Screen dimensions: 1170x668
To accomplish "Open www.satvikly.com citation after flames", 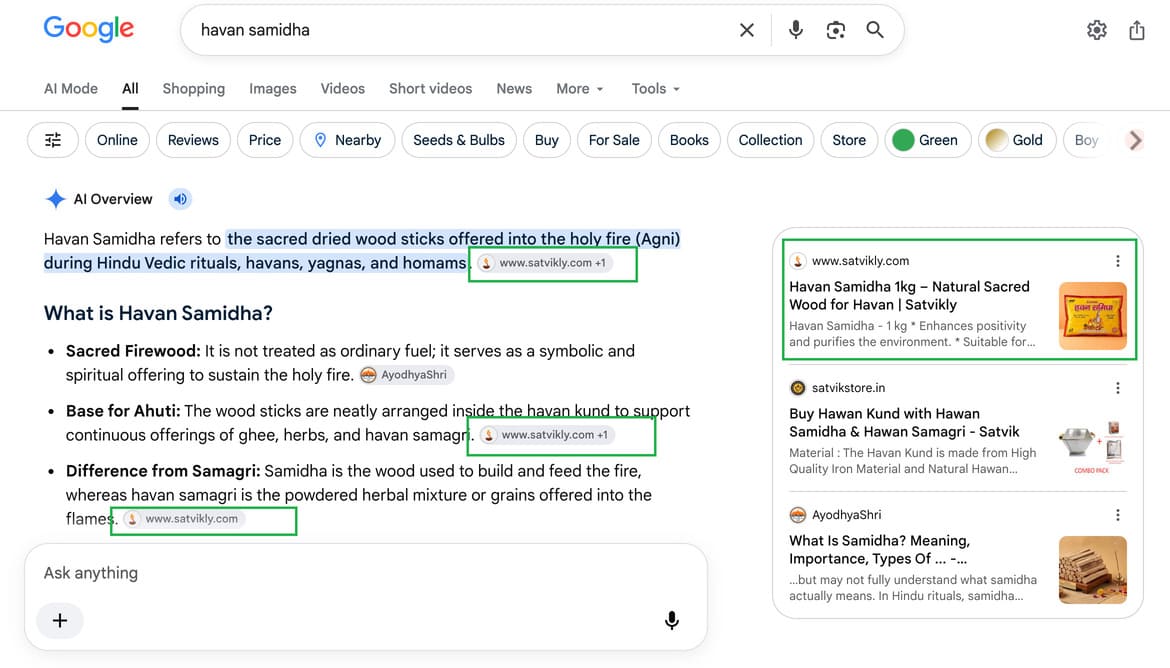I will (x=184, y=519).
